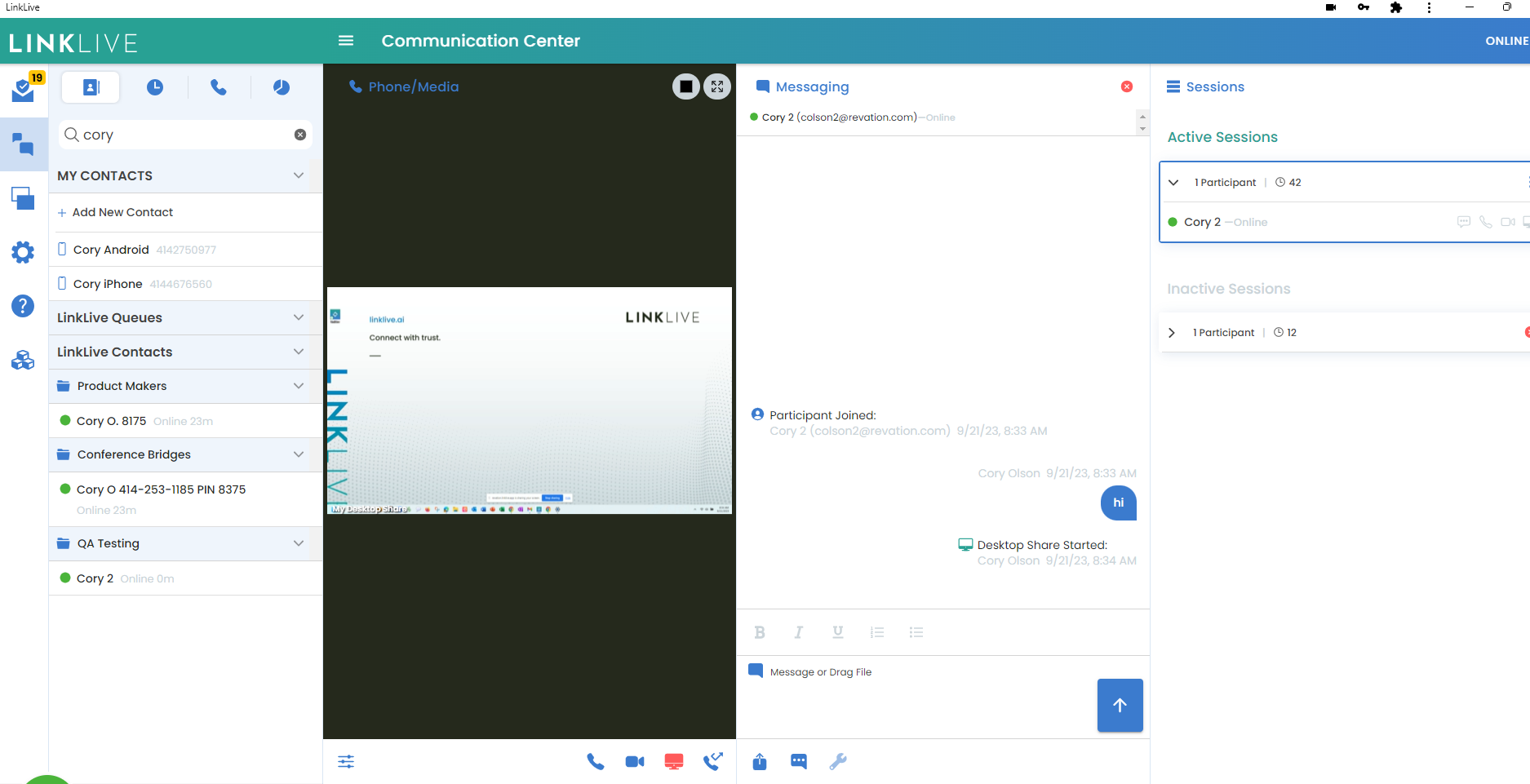Click Add New Contact

(x=122, y=212)
